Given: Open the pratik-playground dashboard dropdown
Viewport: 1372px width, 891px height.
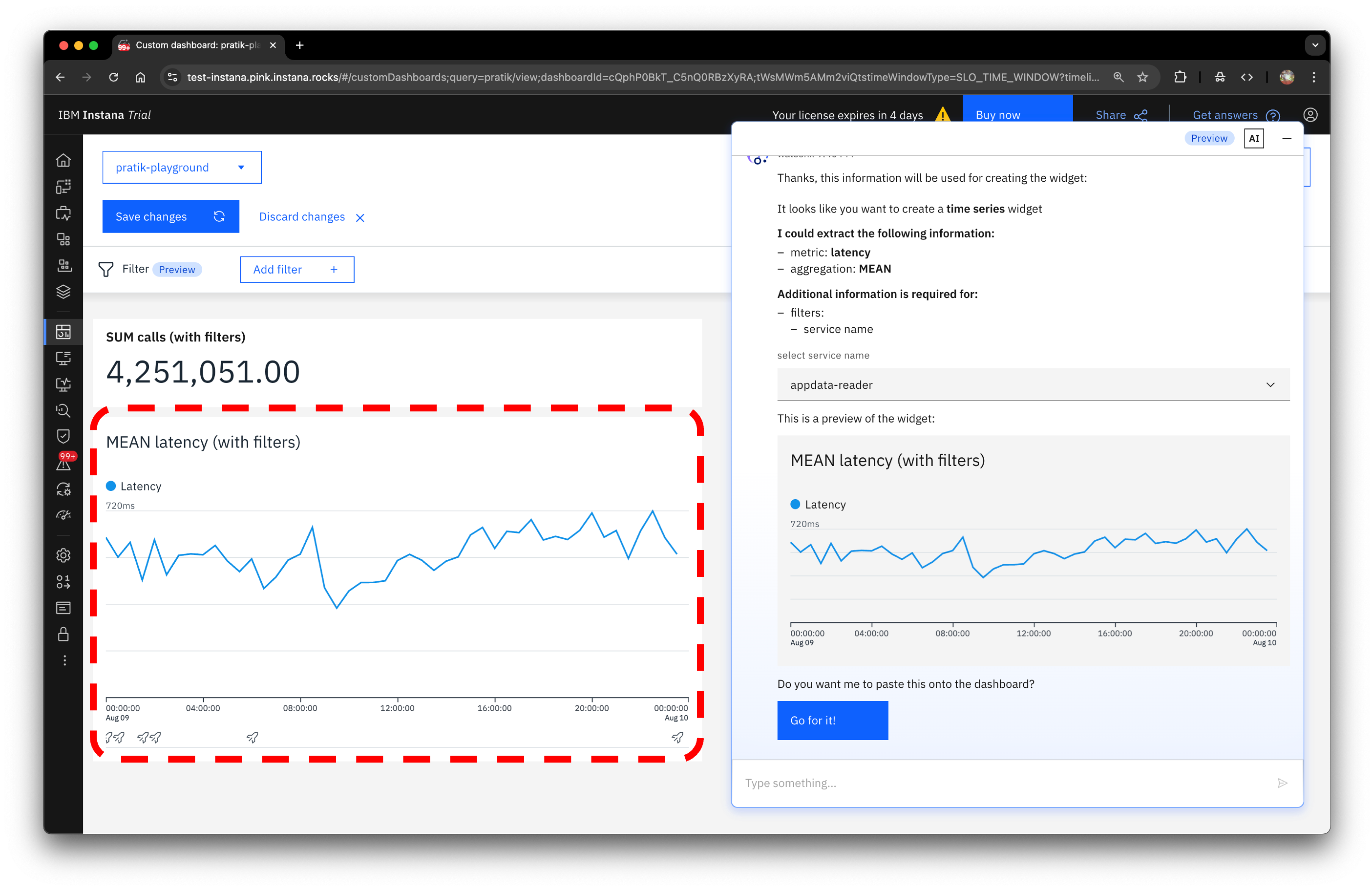Looking at the screenshot, I should pyautogui.click(x=182, y=167).
